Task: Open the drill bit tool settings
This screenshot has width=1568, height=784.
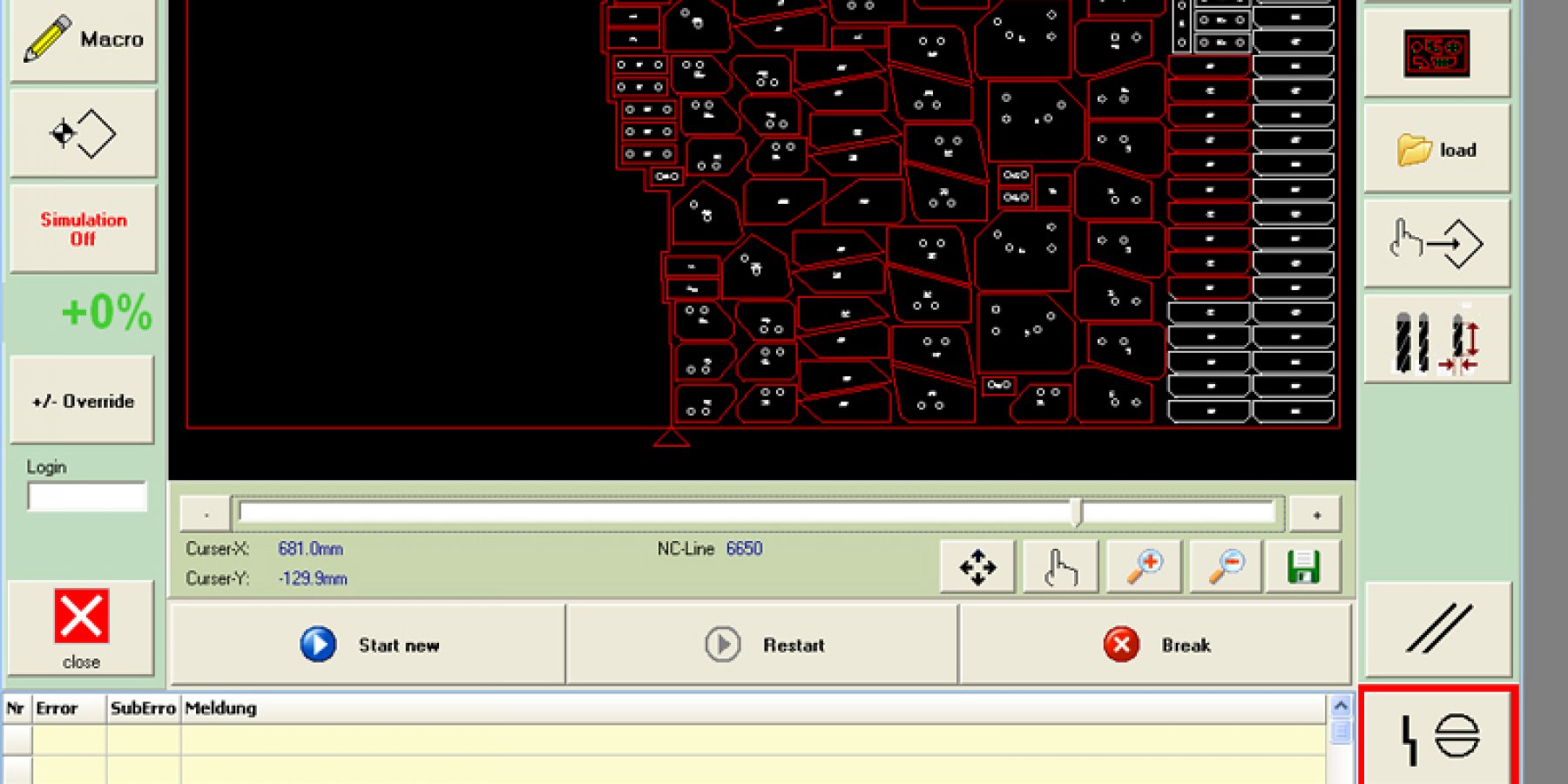Action: coord(1436,340)
